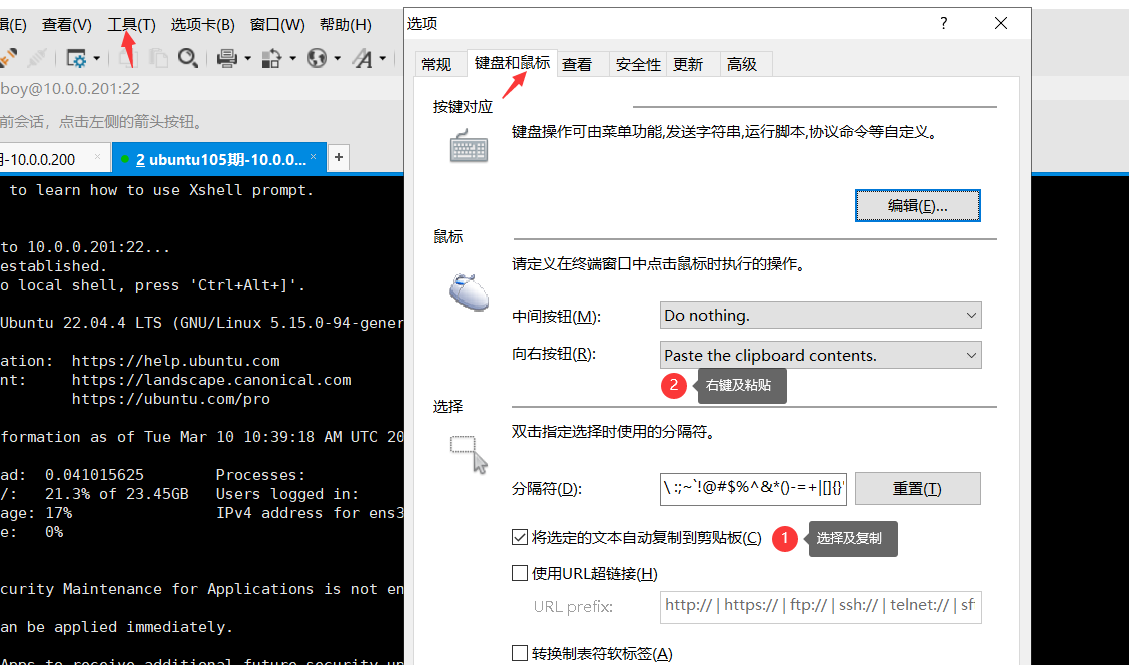Enable the 使用URL超链接 checkbox

tap(520, 573)
